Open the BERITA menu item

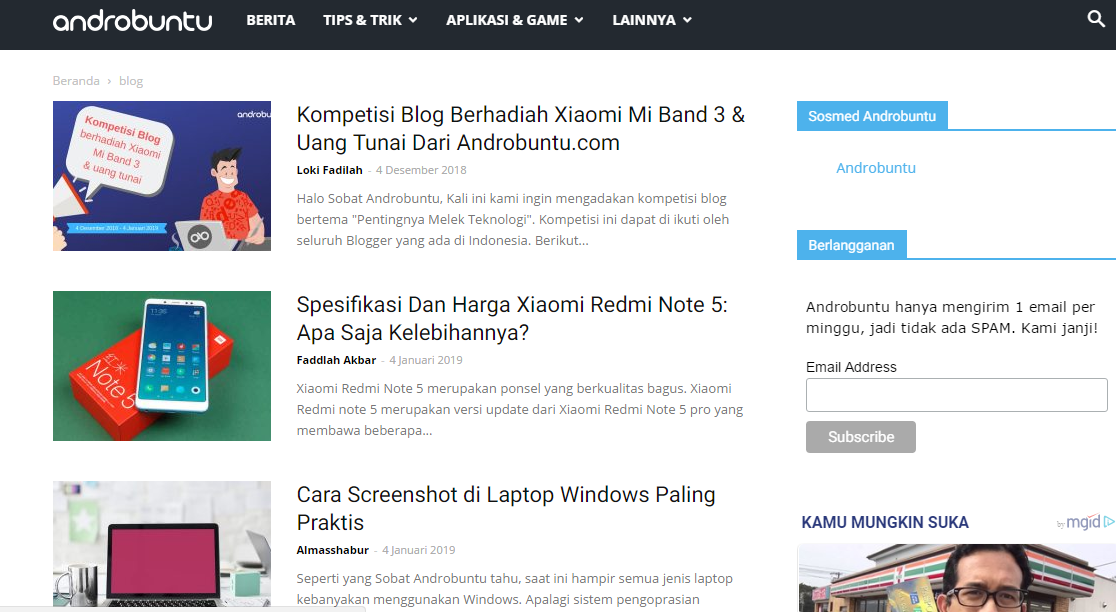click(x=270, y=20)
